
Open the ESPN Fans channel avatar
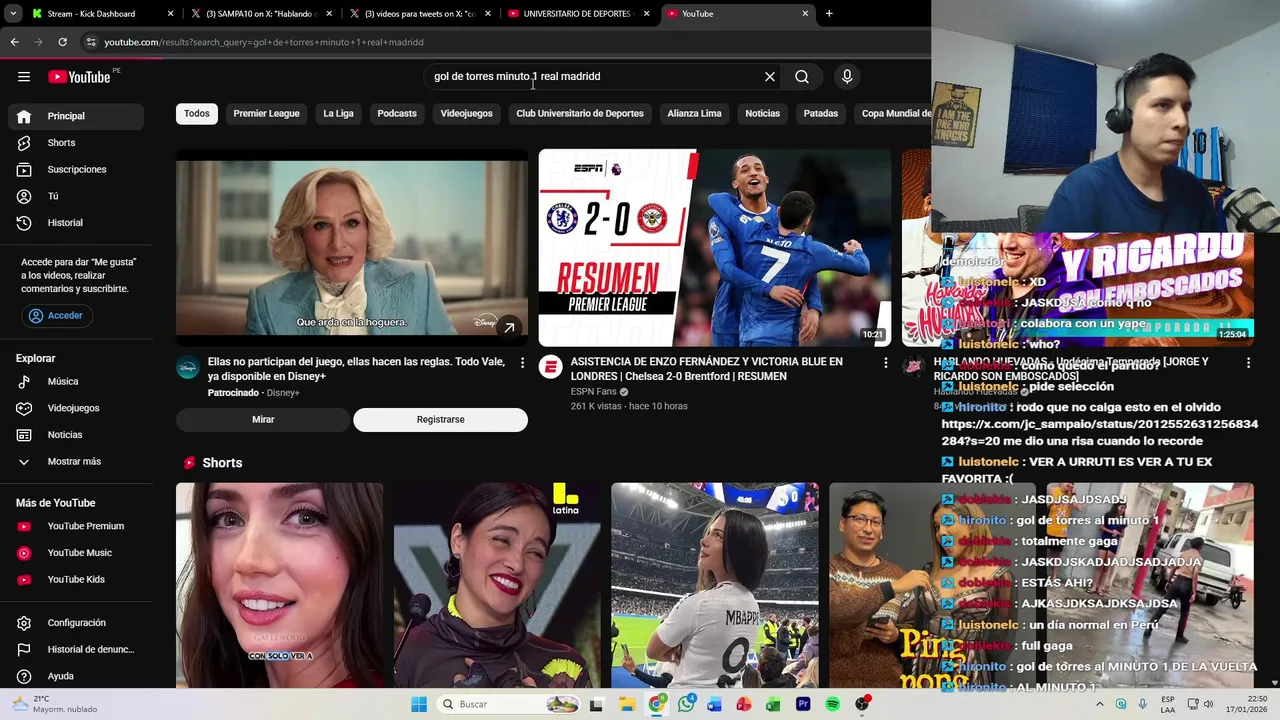(x=550, y=367)
